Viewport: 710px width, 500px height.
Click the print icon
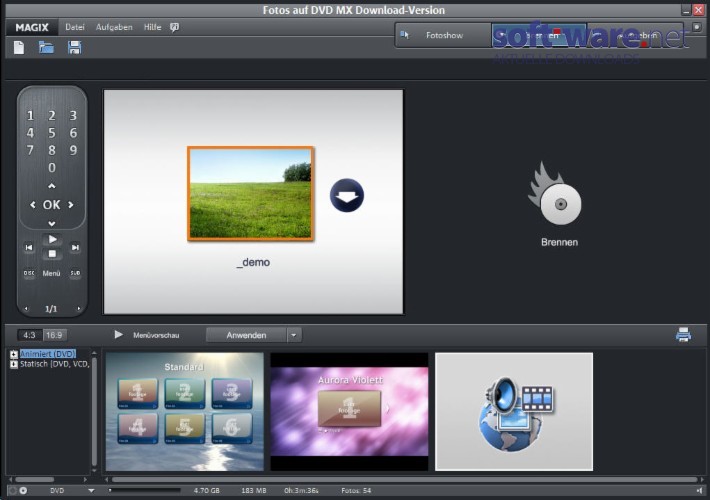pyautogui.click(x=683, y=335)
